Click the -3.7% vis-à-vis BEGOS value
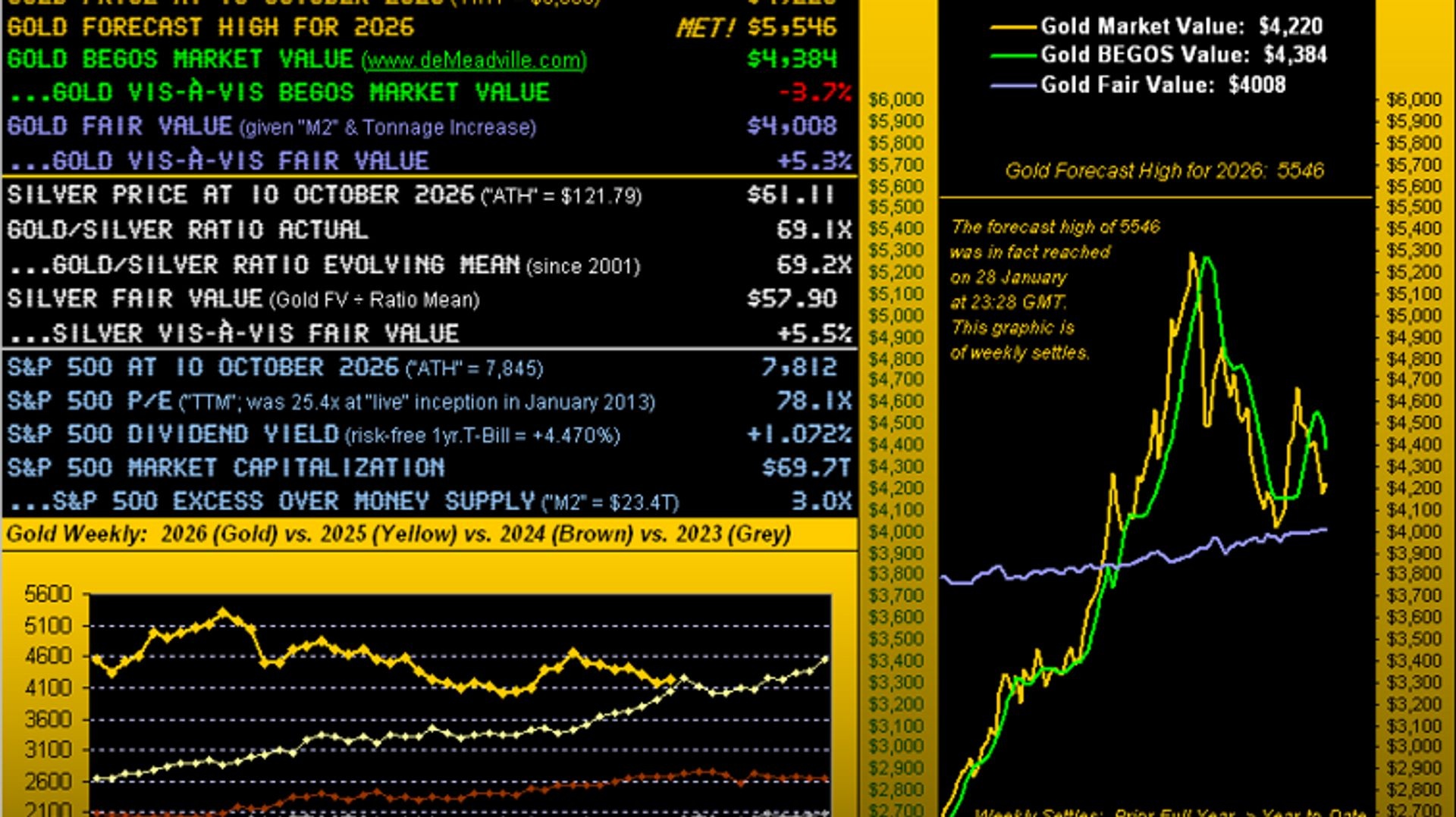The height and width of the screenshot is (817, 1456). [815, 92]
